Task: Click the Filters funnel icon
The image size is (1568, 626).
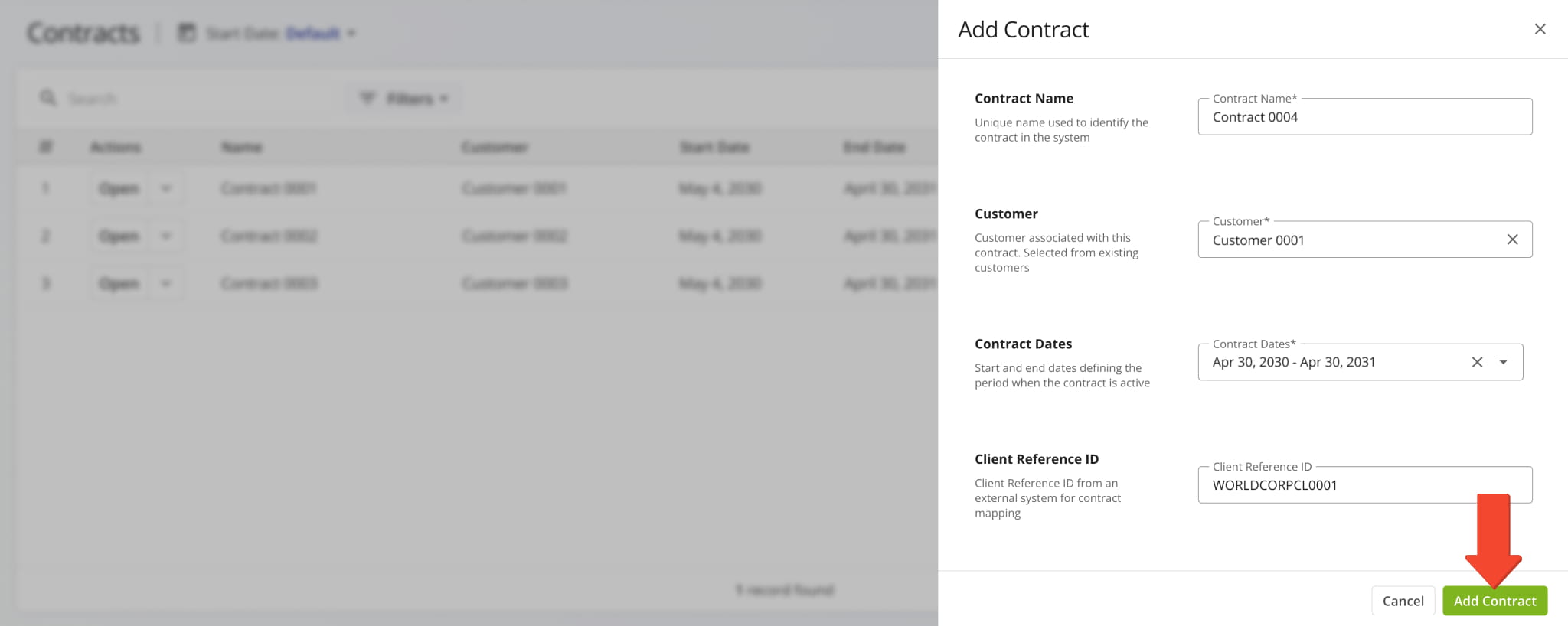Action: [368, 98]
